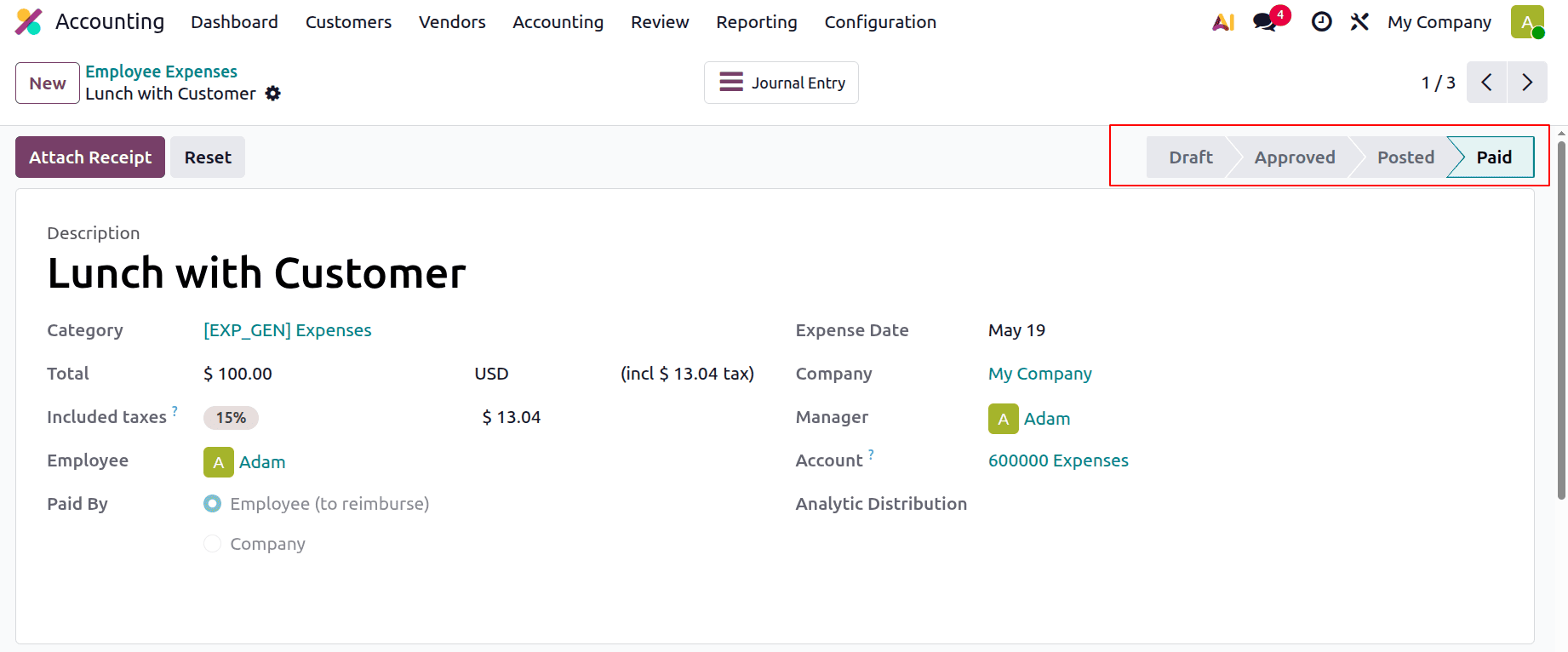Open the gear actions menu beside record title
This screenshot has width=1568, height=652.
tap(272, 94)
